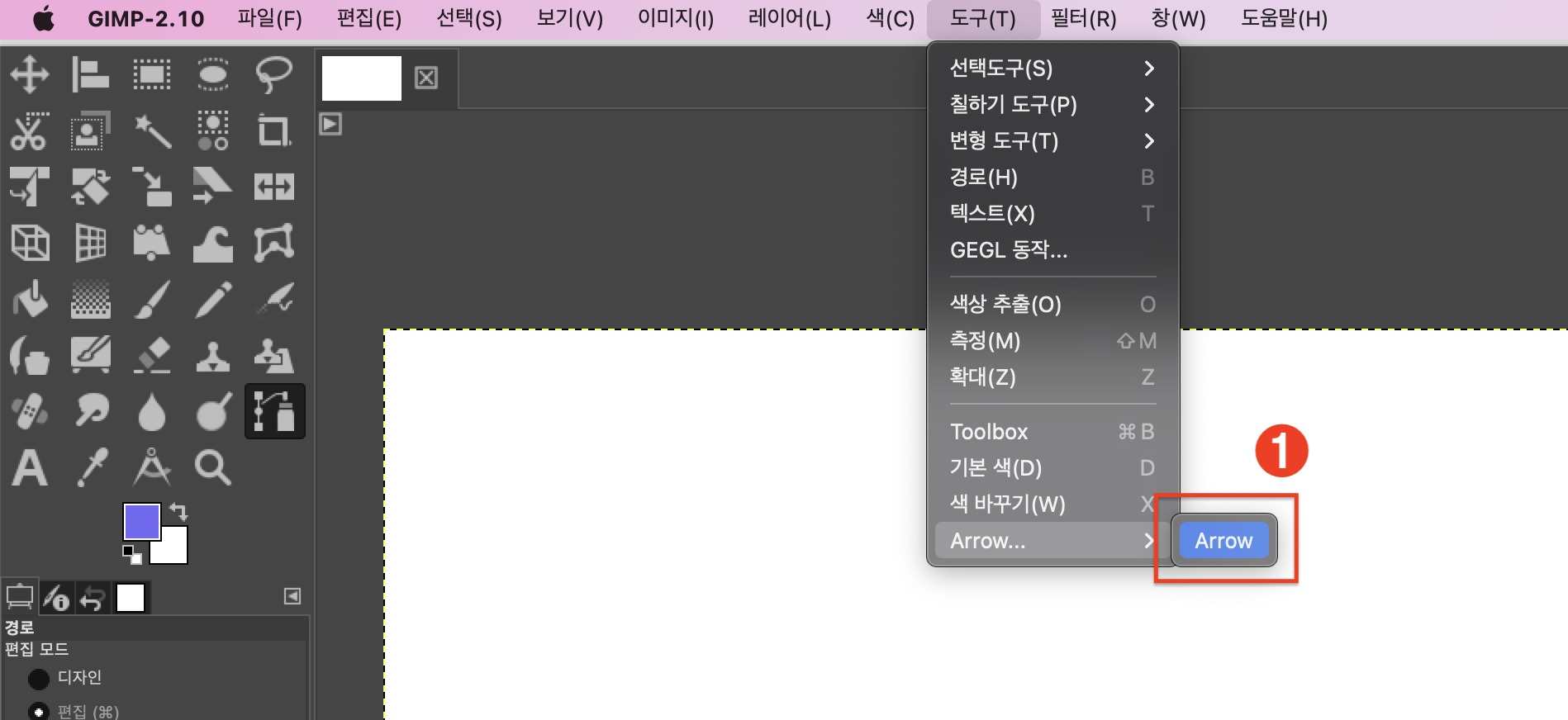
Task: Open the tab configuration menu arrow
Action: click(x=292, y=596)
